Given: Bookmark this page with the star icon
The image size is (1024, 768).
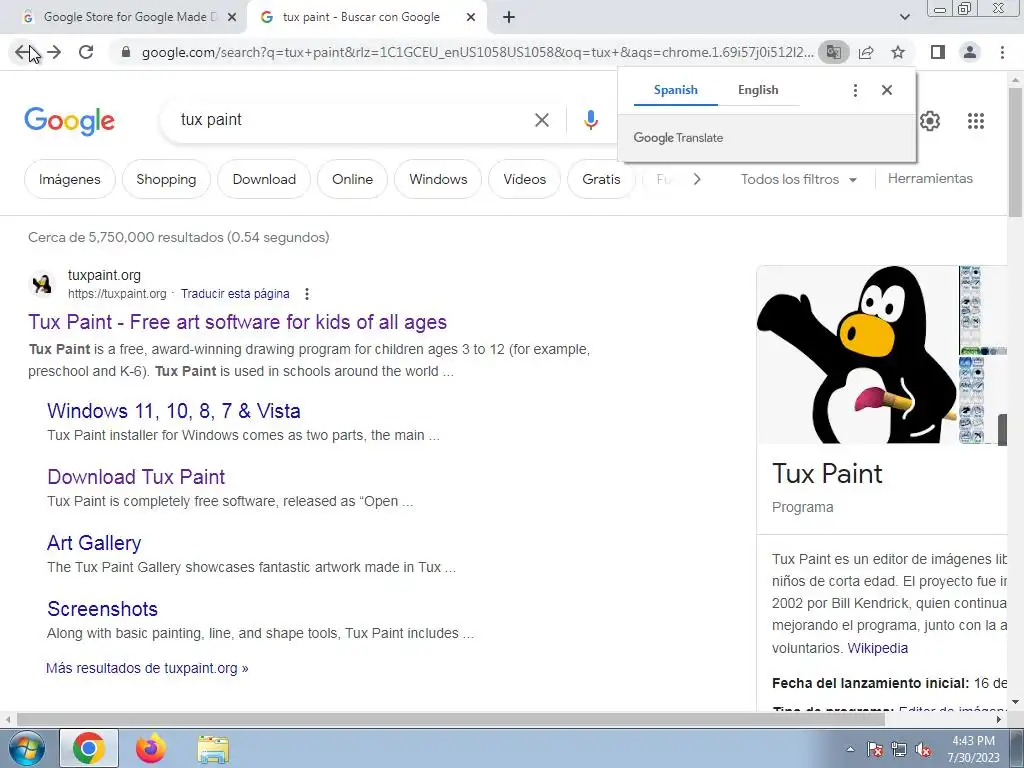Looking at the screenshot, I should [x=898, y=52].
